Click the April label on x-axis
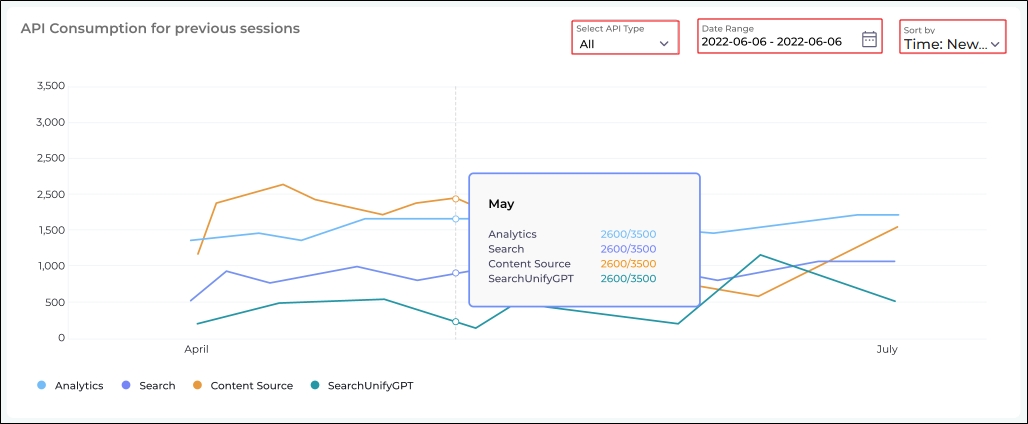 pyautogui.click(x=197, y=350)
